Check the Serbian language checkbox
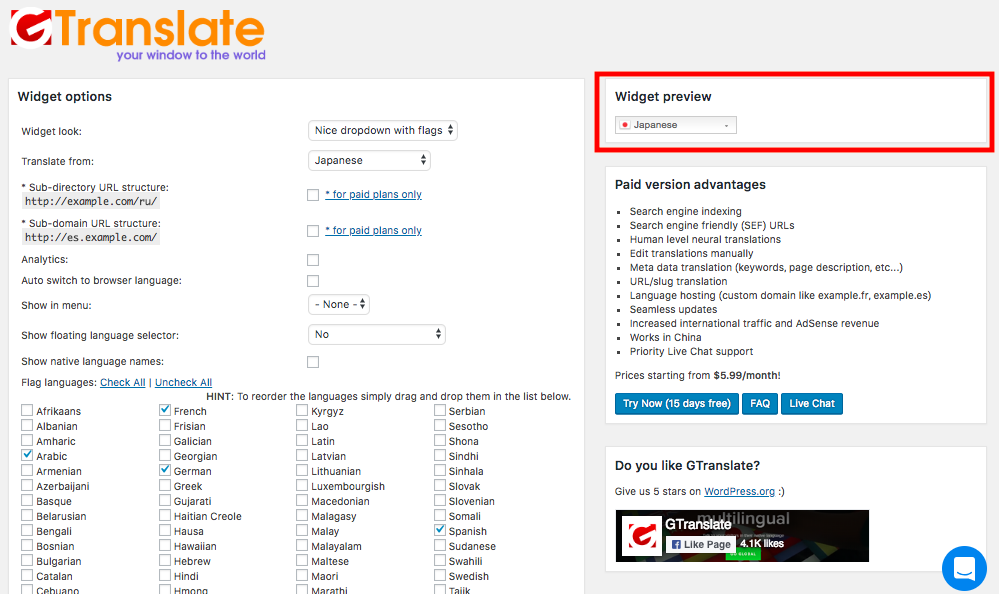 point(440,410)
